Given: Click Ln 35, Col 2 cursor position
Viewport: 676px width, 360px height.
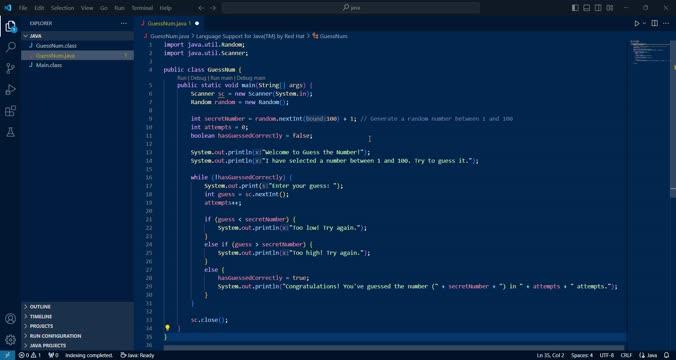Looking at the screenshot, I should [550, 355].
